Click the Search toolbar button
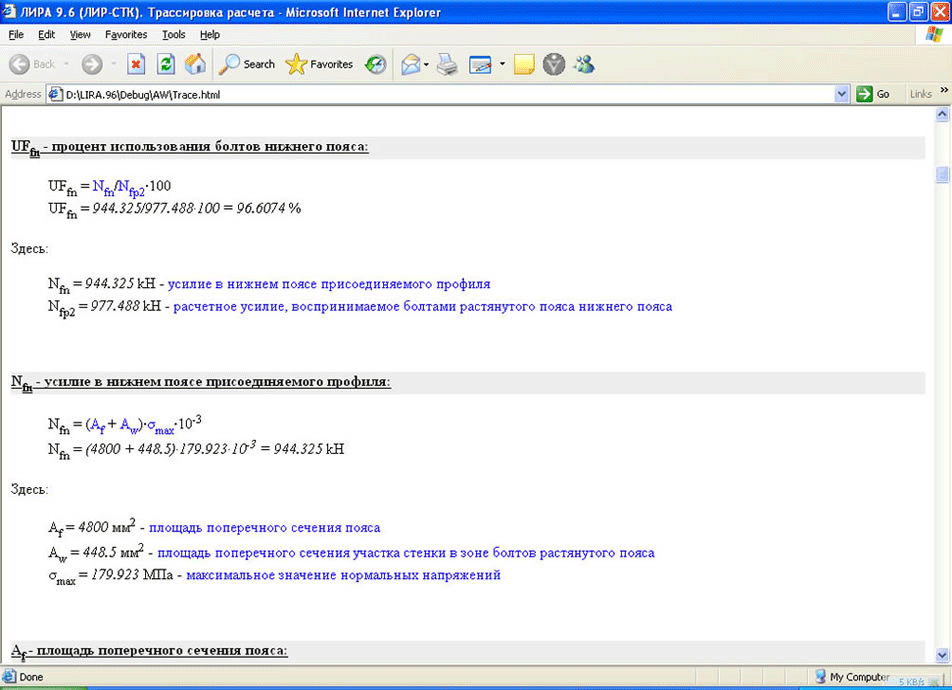Image resolution: width=952 pixels, height=690 pixels. [248, 64]
